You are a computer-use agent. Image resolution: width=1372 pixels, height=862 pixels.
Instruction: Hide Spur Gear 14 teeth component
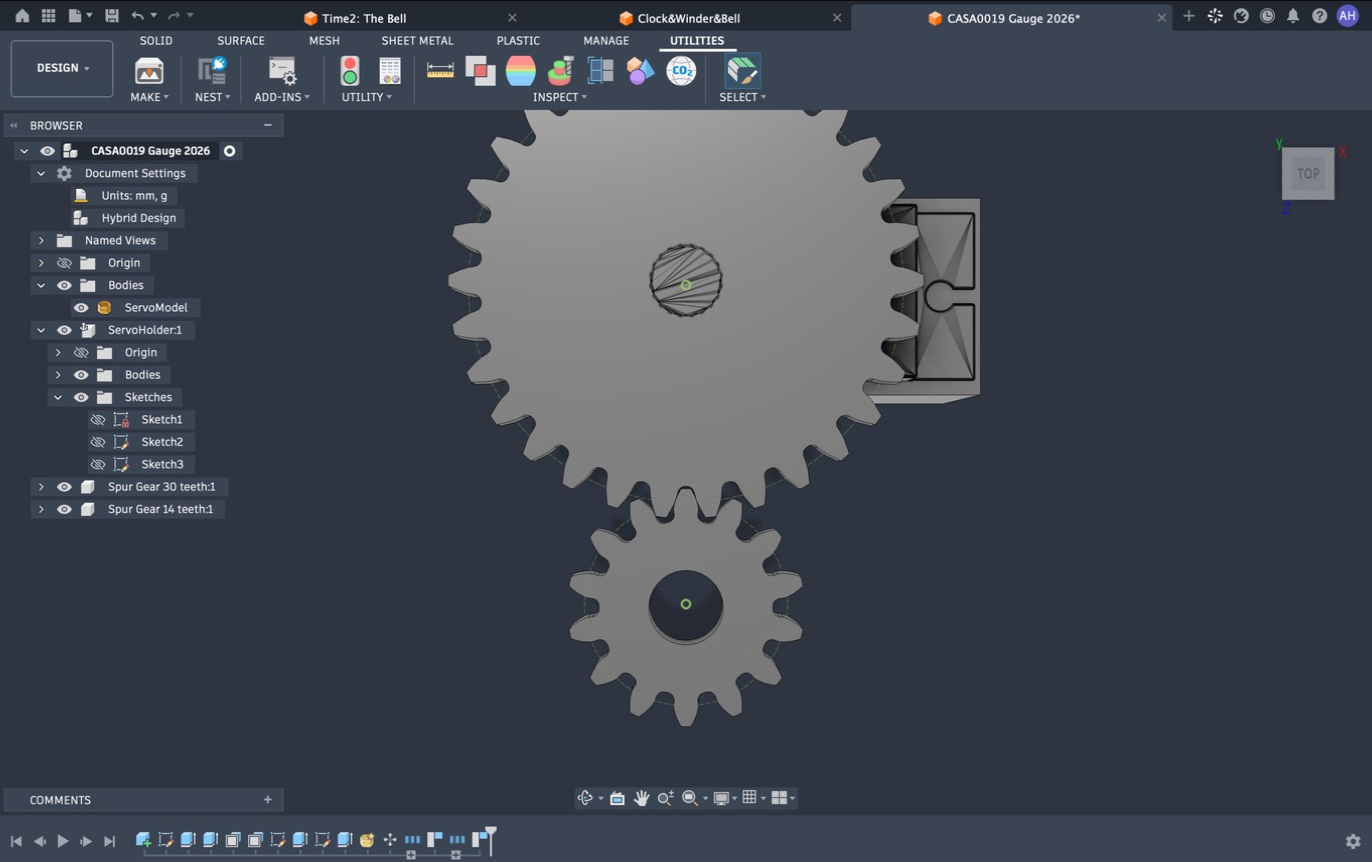(x=64, y=510)
